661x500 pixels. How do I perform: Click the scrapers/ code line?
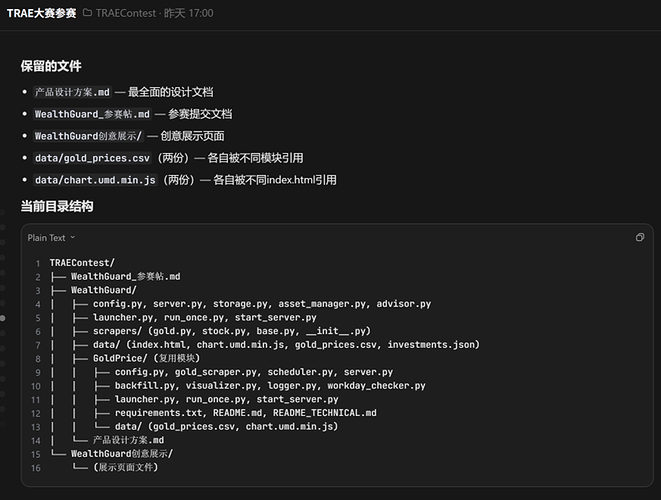[x=231, y=331]
